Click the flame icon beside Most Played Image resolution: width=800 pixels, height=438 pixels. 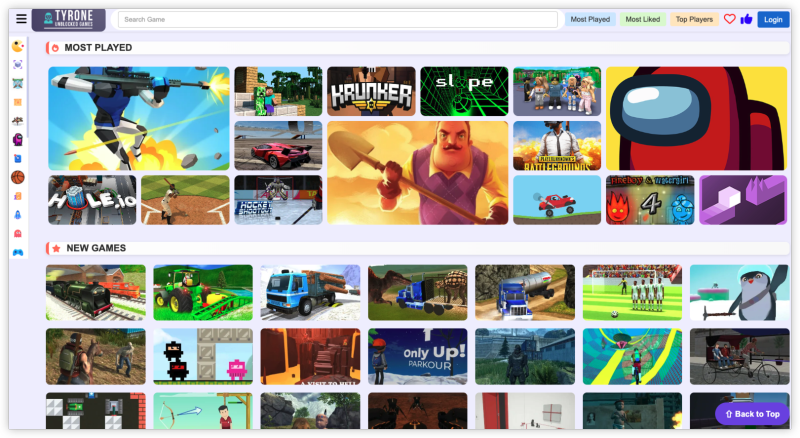point(55,48)
